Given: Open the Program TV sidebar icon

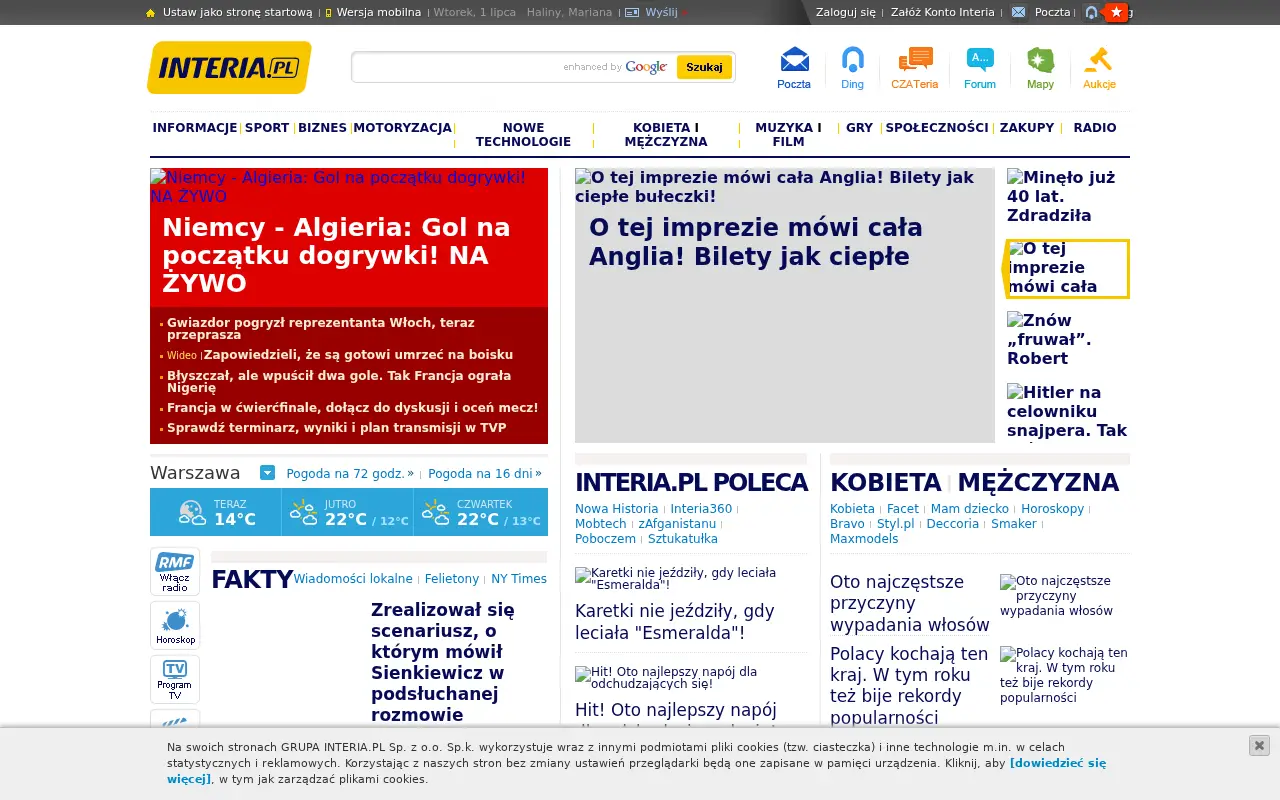Looking at the screenshot, I should click(x=175, y=679).
